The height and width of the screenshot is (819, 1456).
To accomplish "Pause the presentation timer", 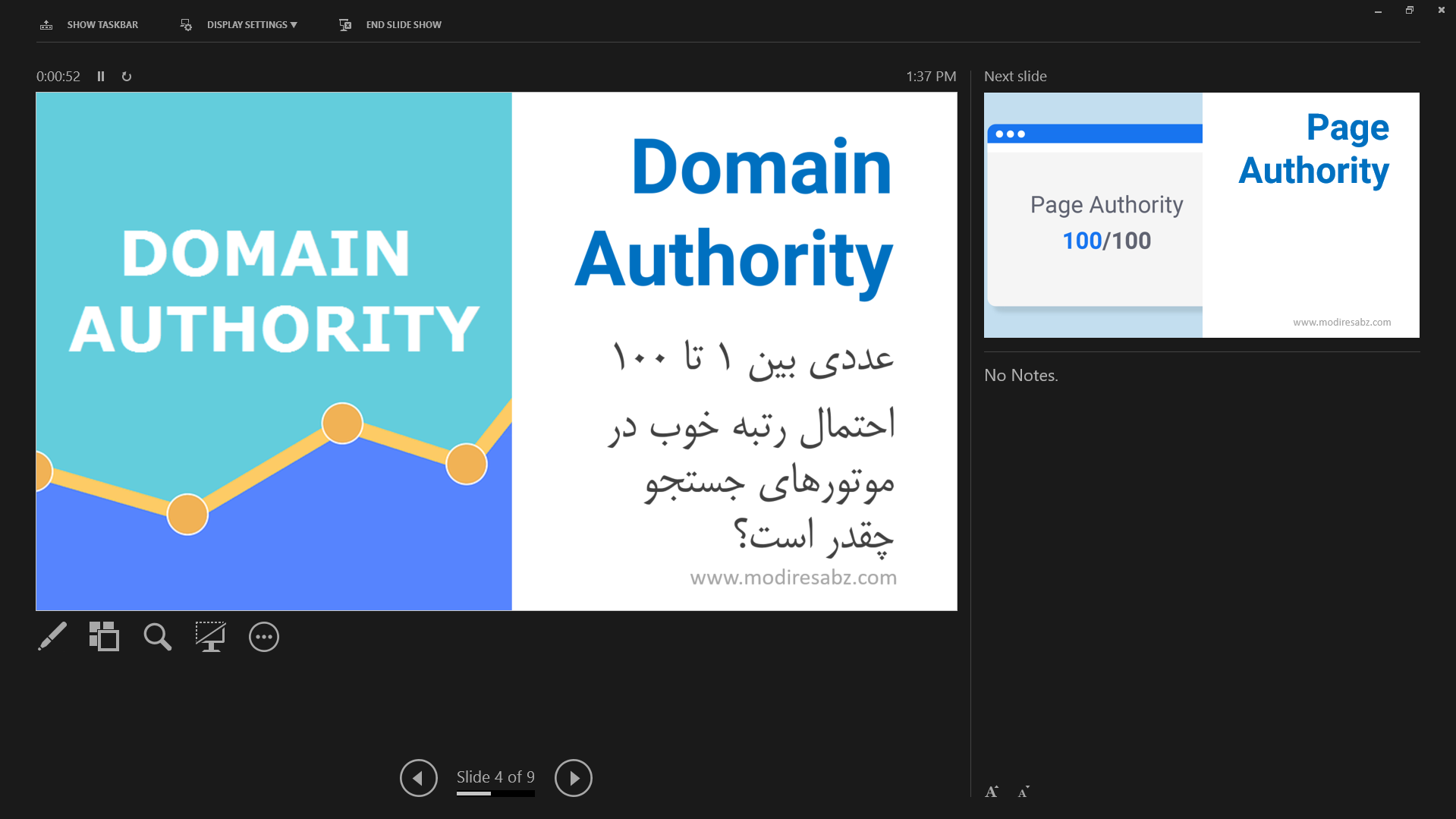I will [x=101, y=77].
